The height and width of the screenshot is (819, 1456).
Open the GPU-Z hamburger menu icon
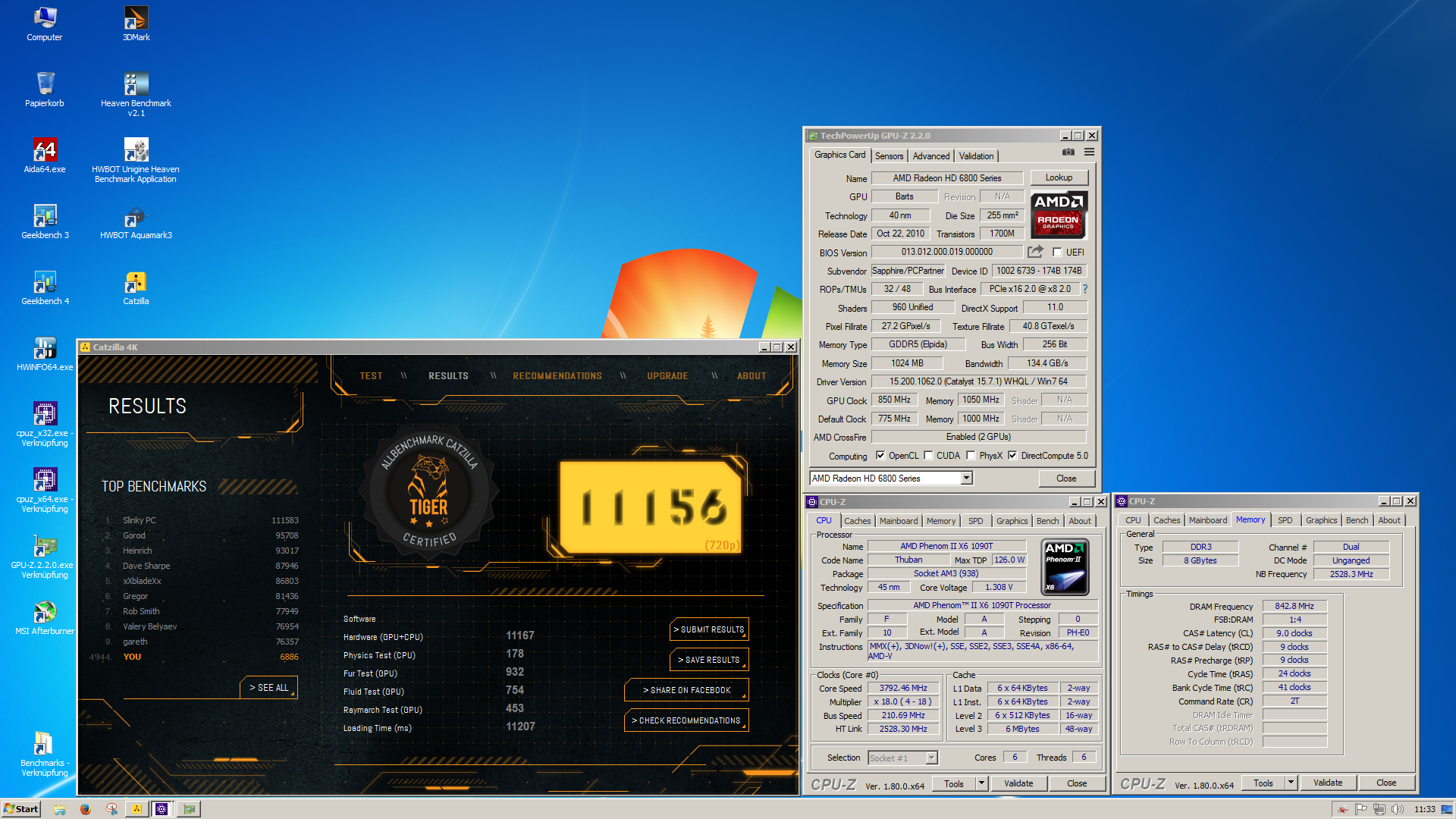pos(1089,152)
